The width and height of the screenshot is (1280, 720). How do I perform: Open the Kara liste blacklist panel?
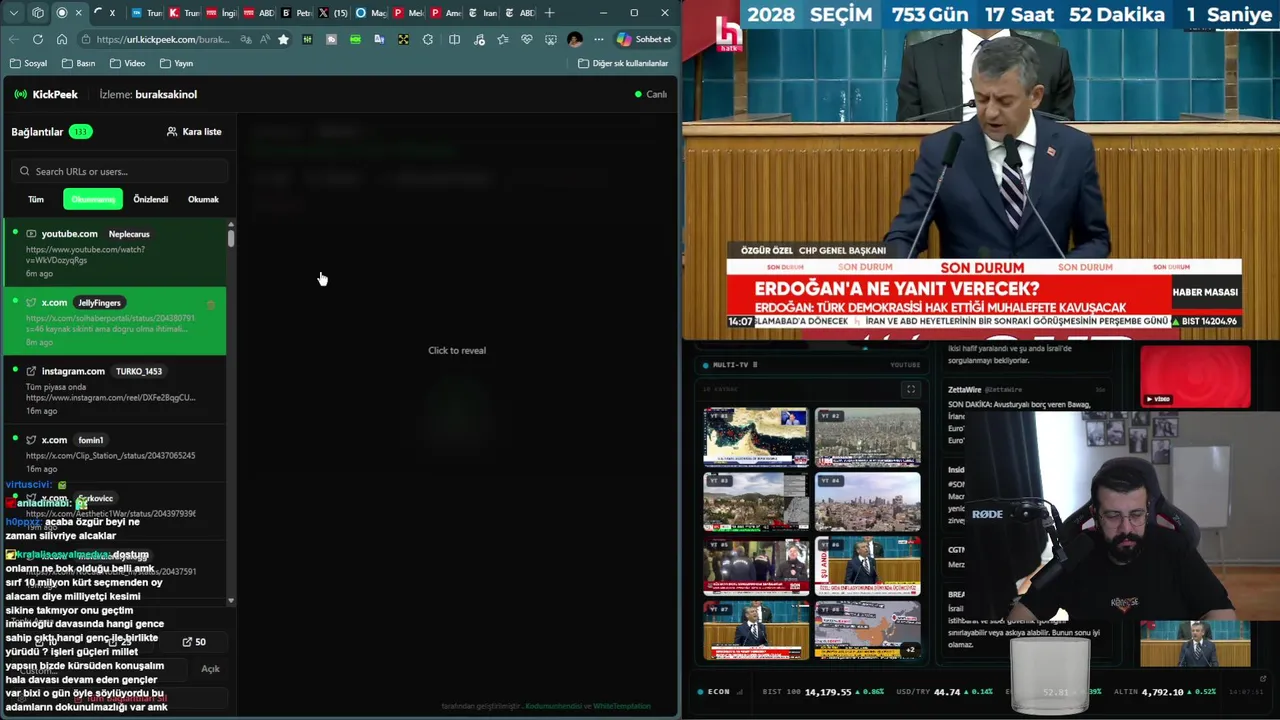[x=194, y=132]
